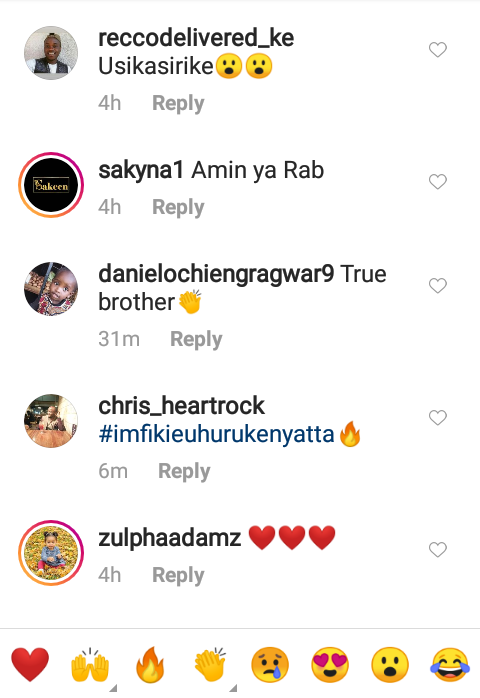
Task: Insert the crying face quick emoji
Action: [270, 665]
